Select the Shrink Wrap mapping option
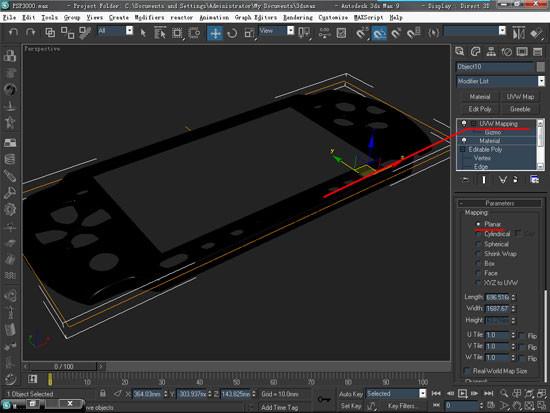This screenshot has width=550, height=413. pyautogui.click(x=496, y=254)
